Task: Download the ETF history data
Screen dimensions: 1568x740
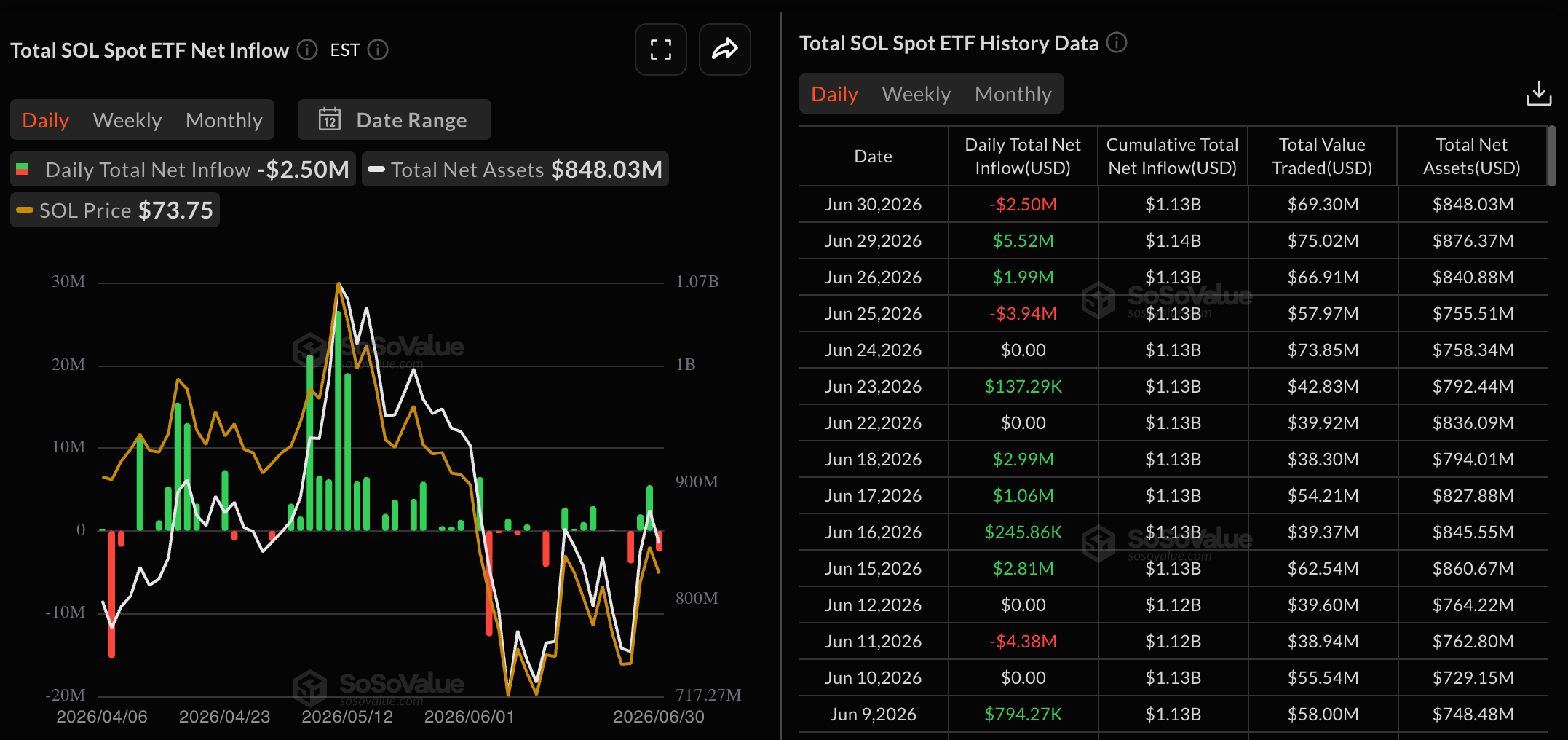Action: 1539,94
